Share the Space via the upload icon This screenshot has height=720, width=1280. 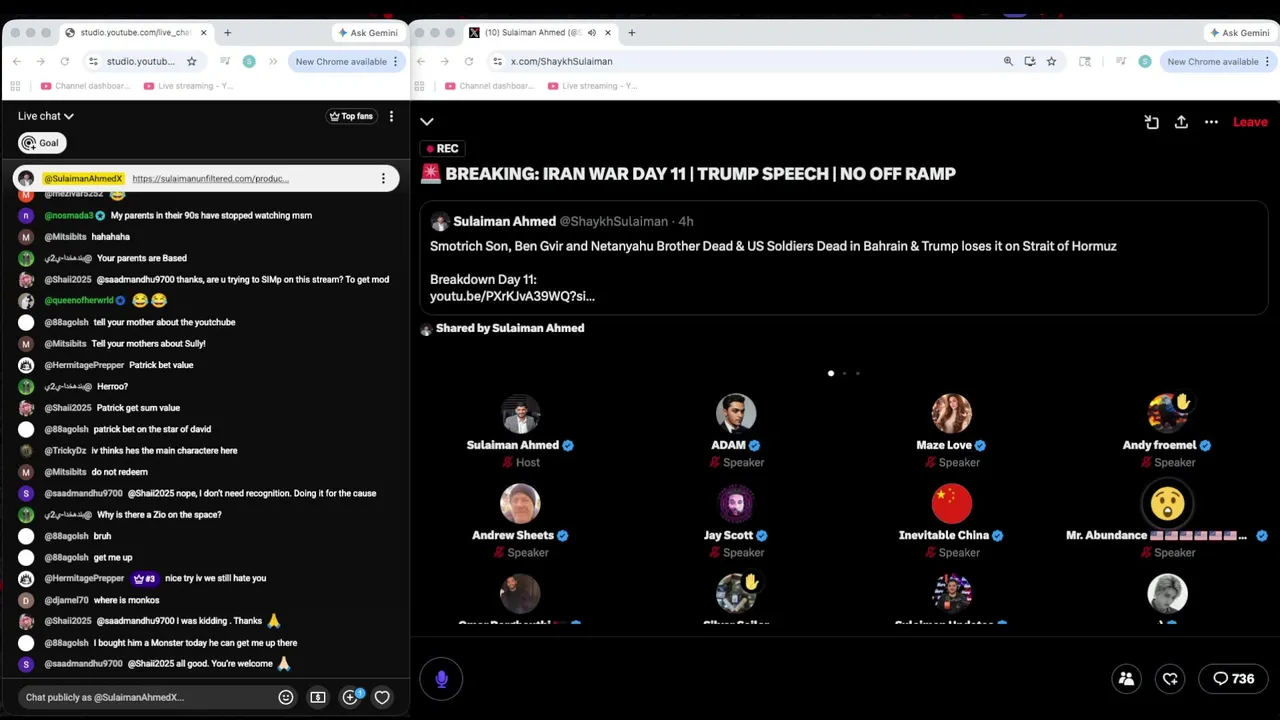pyautogui.click(x=1181, y=122)
